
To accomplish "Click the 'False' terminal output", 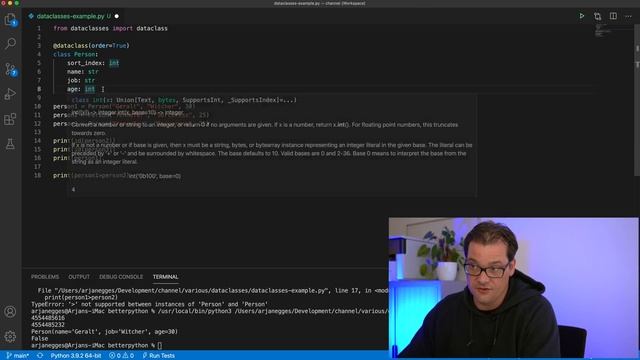I will (x=40, y=338).
